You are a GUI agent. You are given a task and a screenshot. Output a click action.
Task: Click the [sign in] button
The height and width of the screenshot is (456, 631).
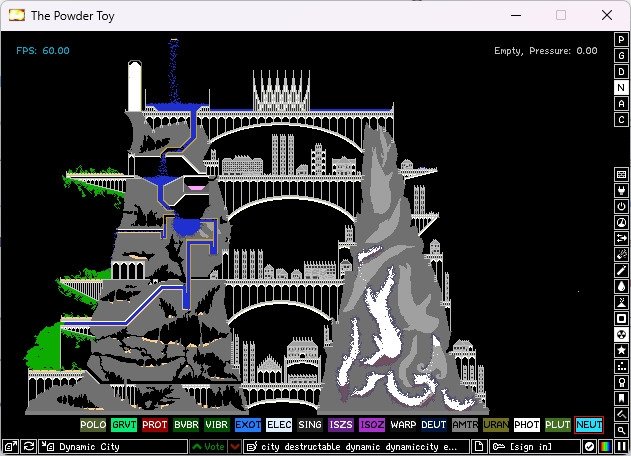tap(534, 446)
